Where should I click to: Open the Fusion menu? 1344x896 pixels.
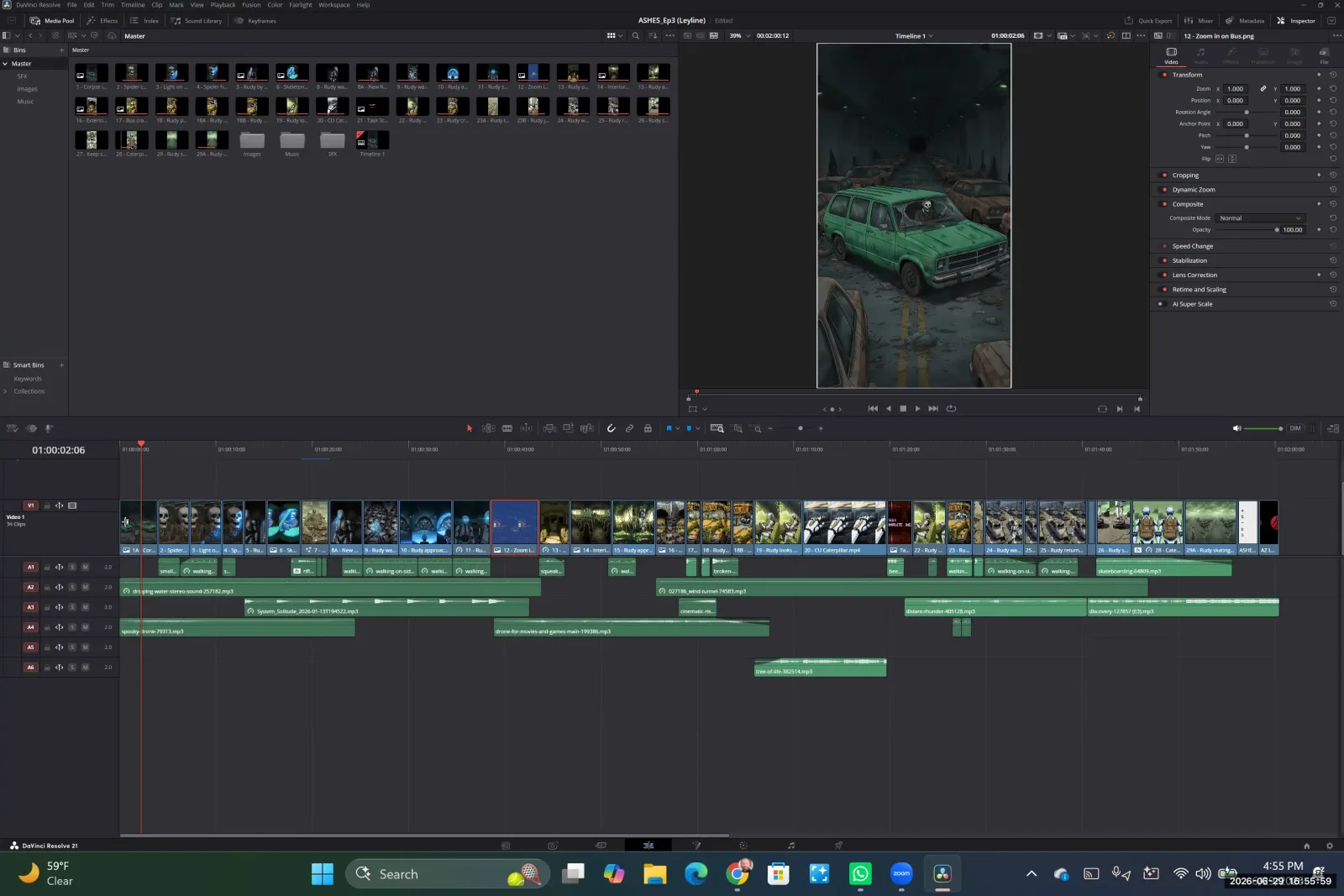click(x=251, y=5)
